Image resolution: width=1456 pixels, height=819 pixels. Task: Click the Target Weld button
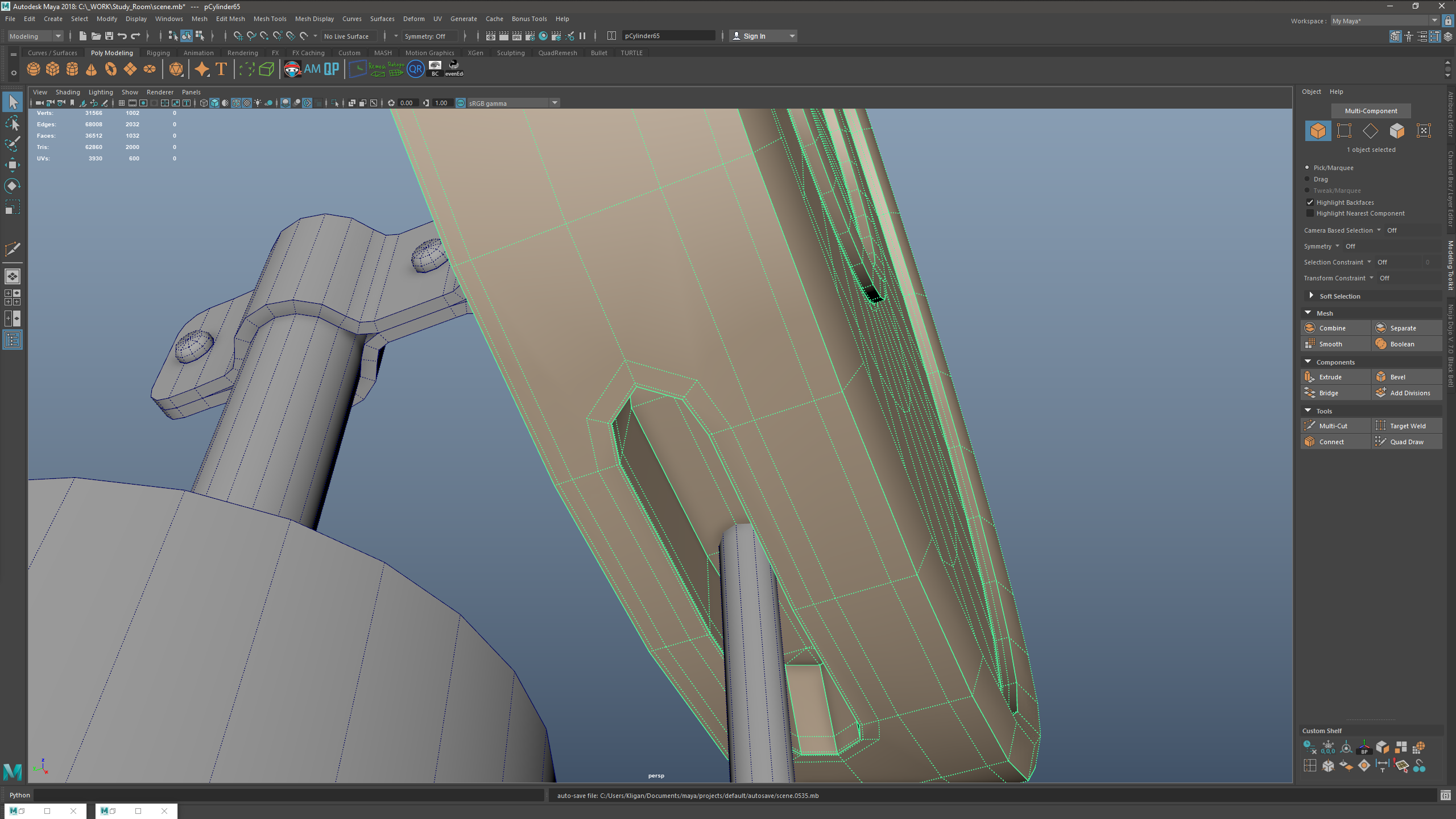tap(1407, 426)
